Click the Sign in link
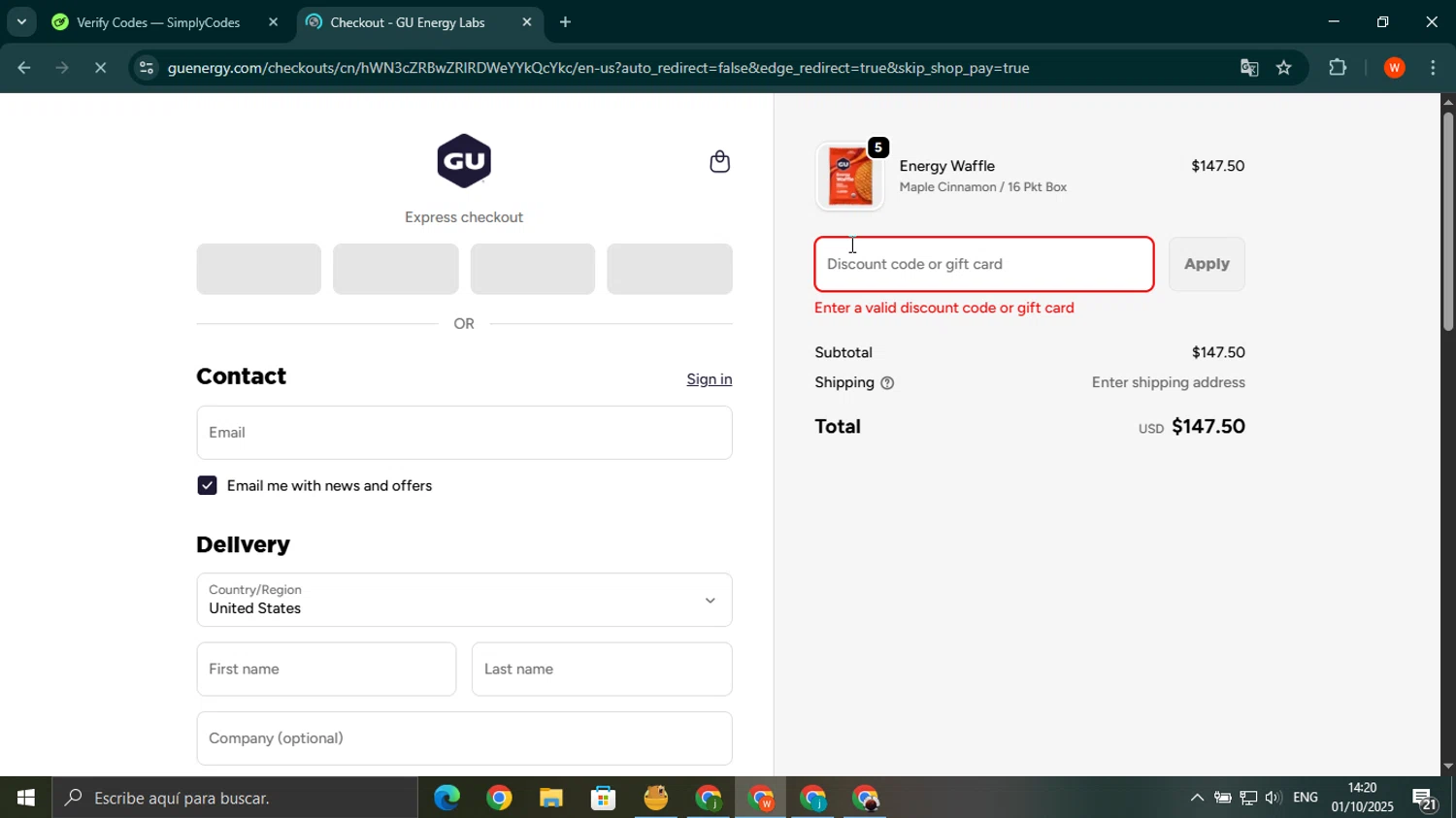Viewport: 1456px width, 818px height. point(710,379)
